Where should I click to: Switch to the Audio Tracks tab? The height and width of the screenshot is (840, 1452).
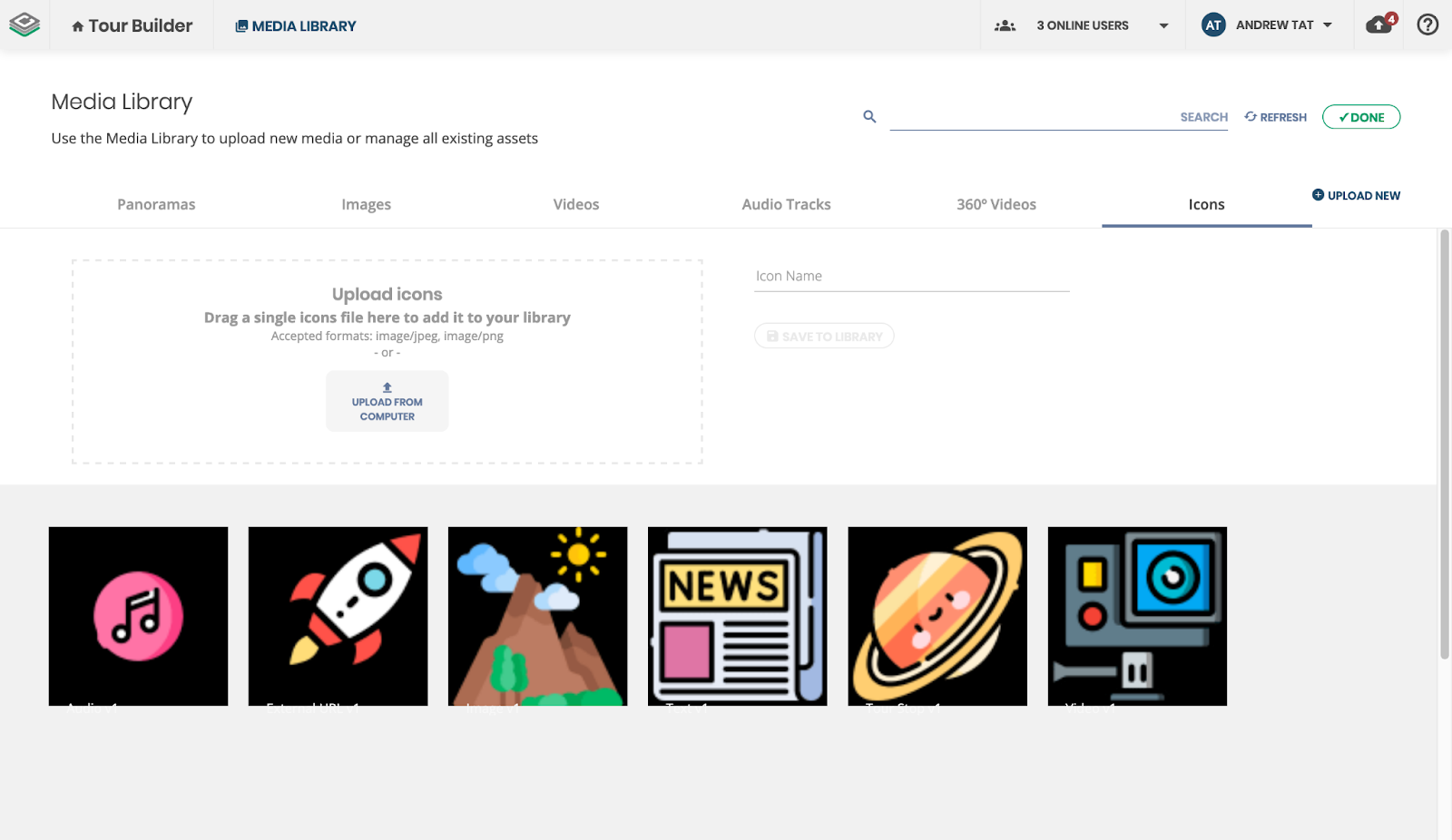click(786, 204)
